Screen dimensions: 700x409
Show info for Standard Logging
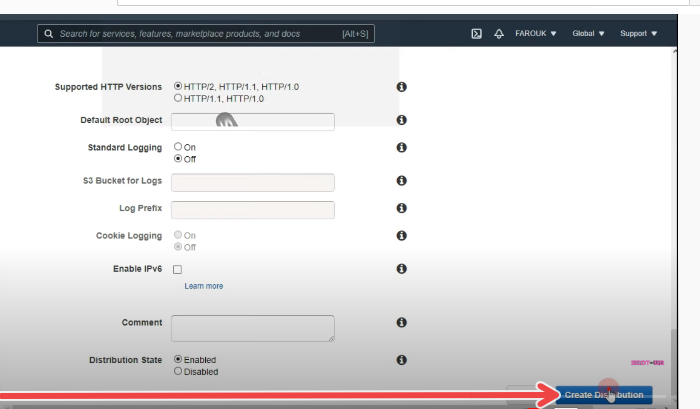tap(401, 147)
